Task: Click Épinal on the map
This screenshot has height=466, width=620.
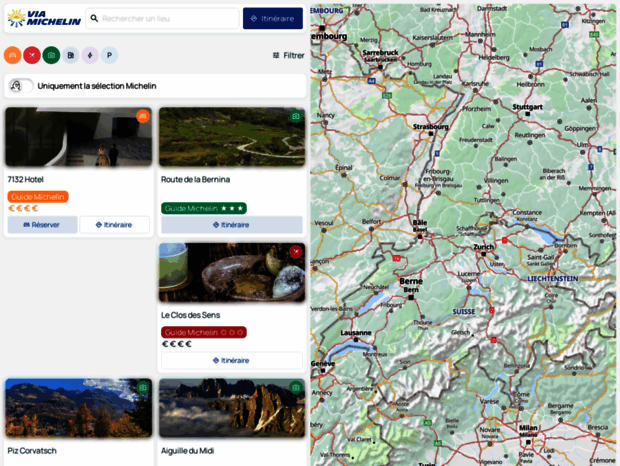Action: pos(343,167)
